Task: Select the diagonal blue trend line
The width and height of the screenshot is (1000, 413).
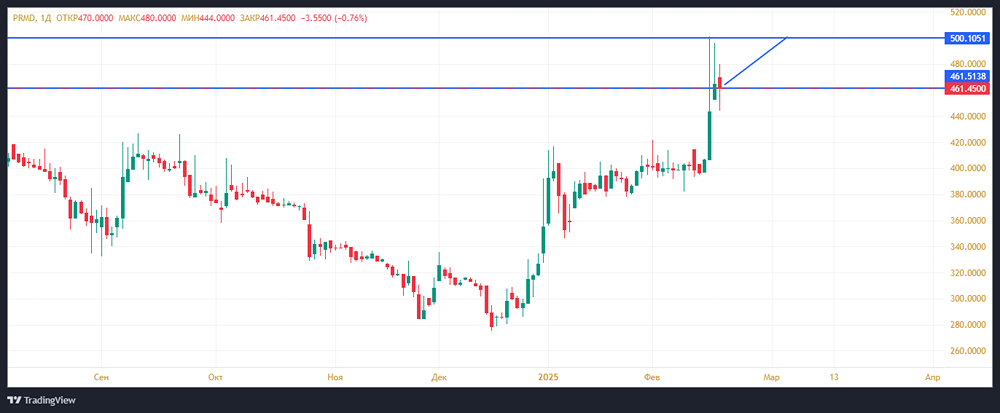Action: (756, 61)
